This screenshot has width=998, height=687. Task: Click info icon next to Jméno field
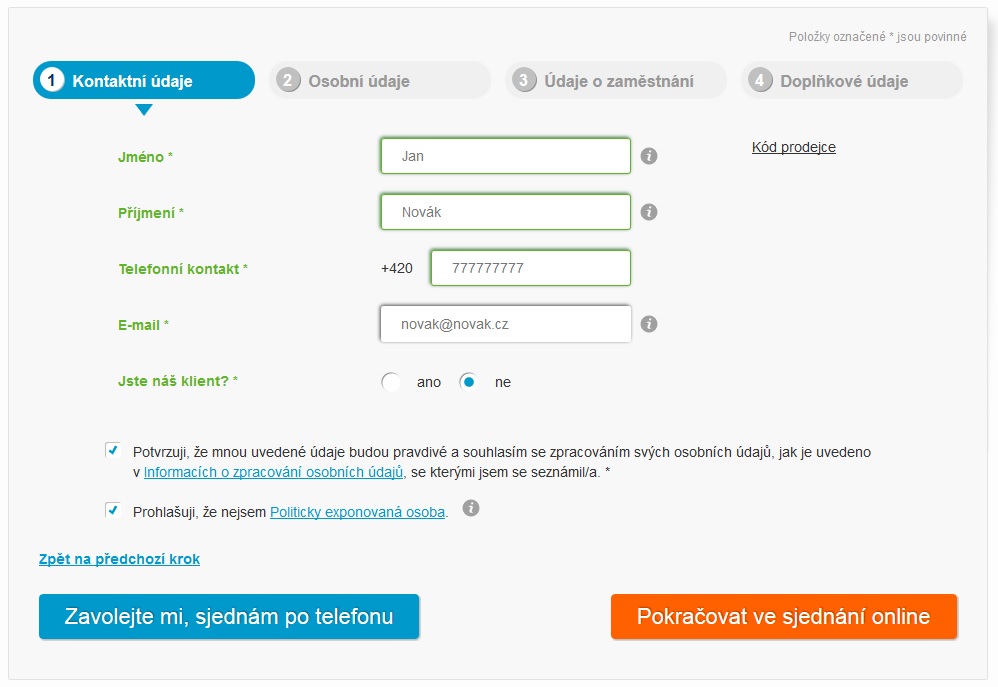[x=649, y=156]
